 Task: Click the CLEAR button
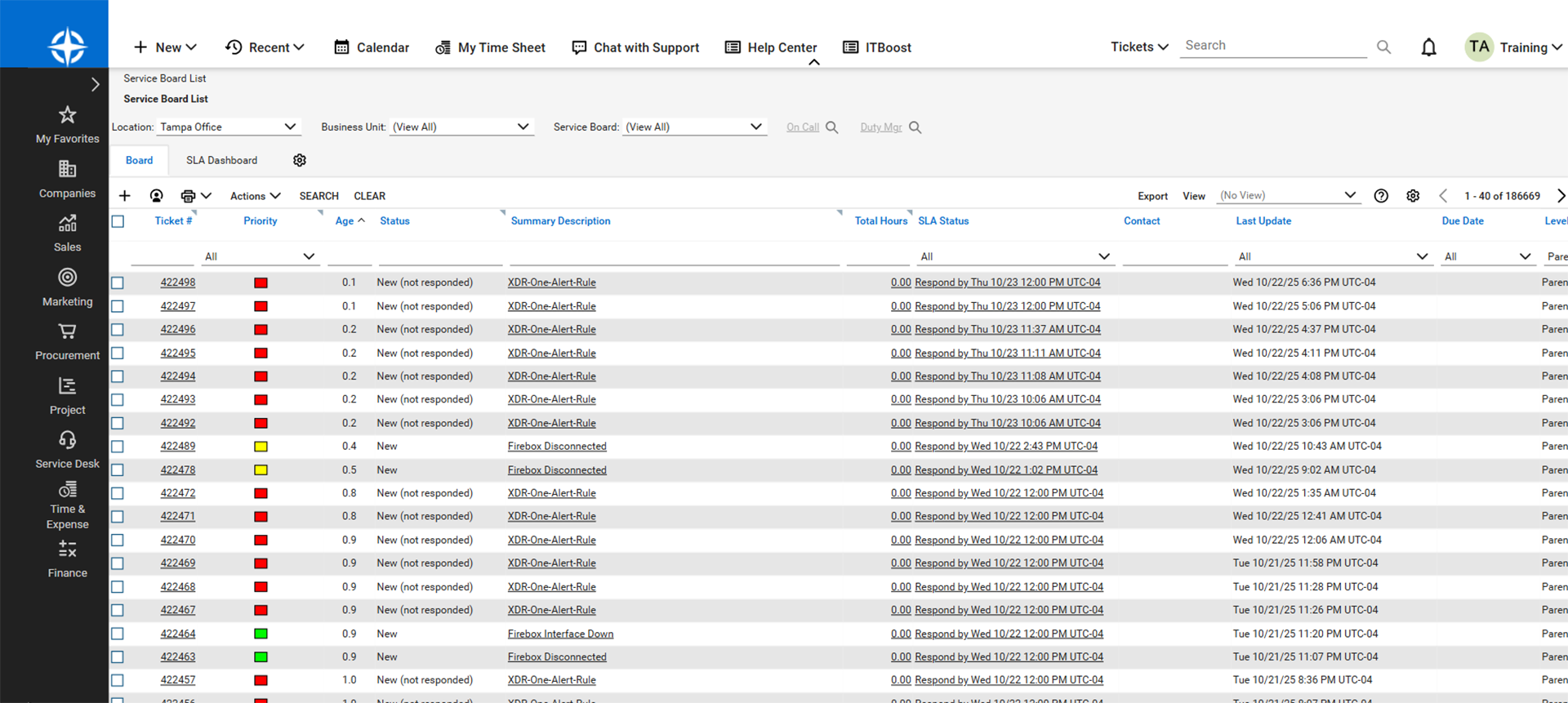(369, 196)
